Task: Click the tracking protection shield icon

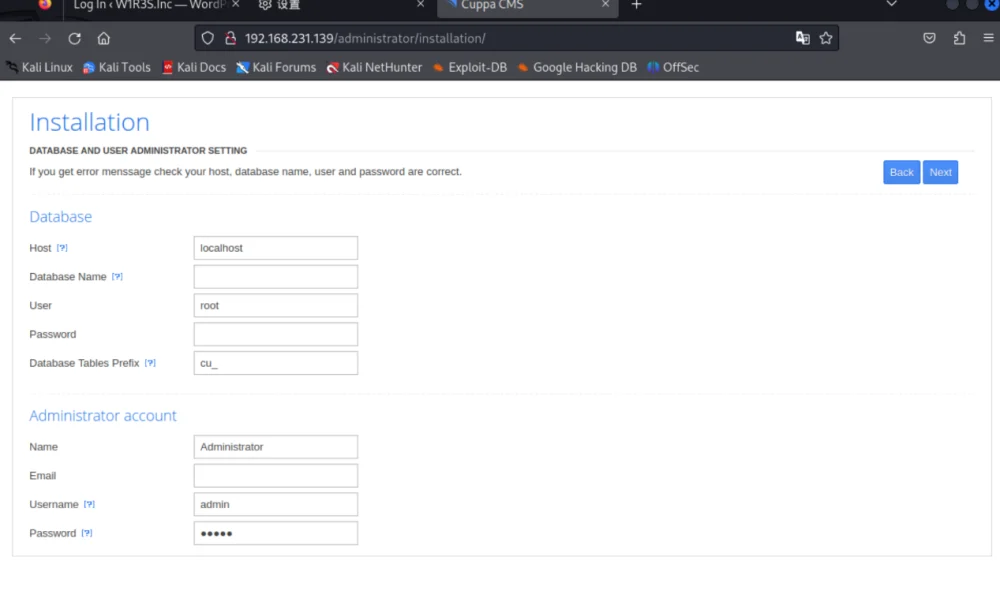Action: tap(207, 38)
